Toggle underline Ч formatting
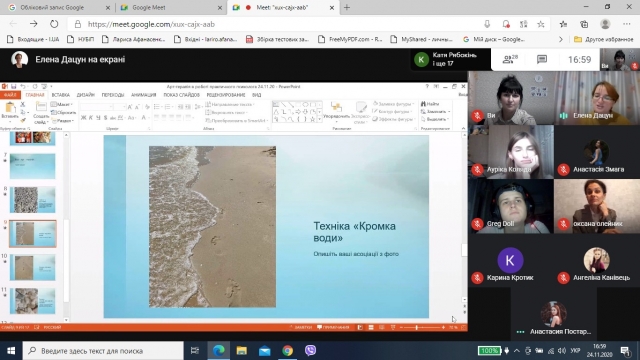The width and height of the screenshot is (640, 360). [x=98, y=118]
